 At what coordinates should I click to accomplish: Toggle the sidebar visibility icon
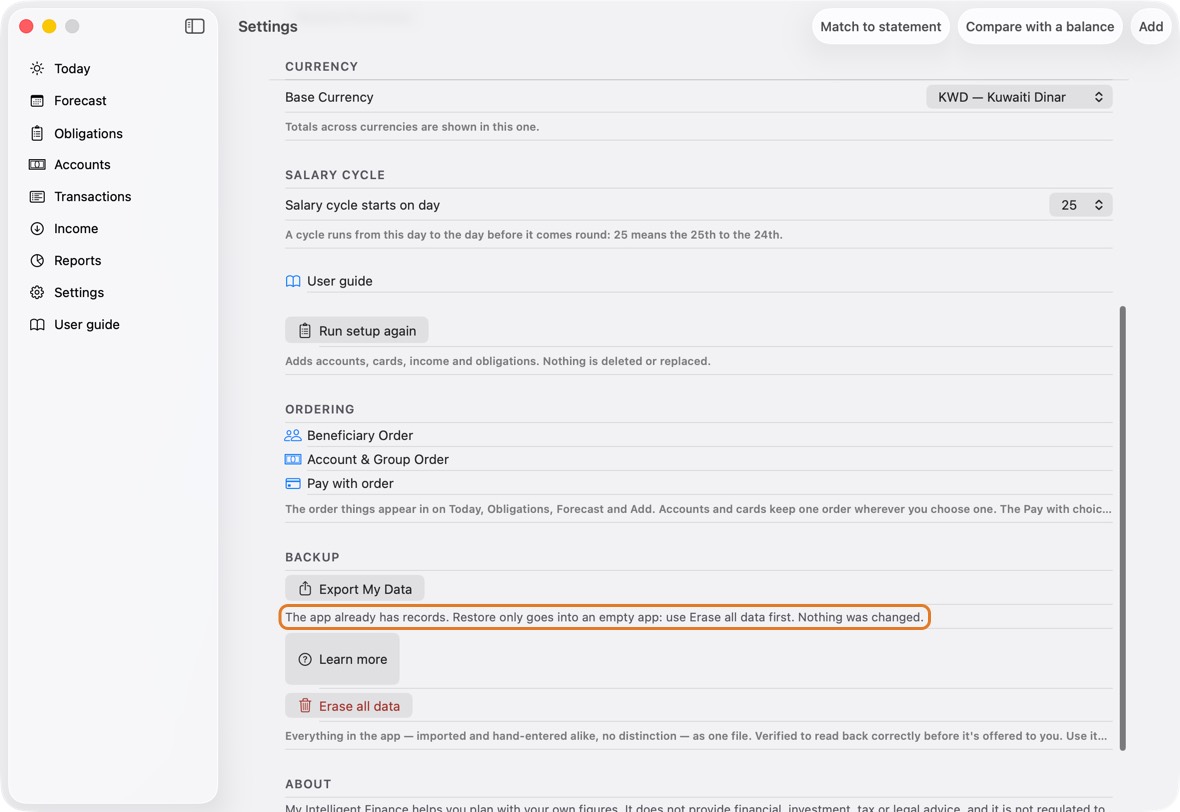pyautogui.click(x=194, y=26)
